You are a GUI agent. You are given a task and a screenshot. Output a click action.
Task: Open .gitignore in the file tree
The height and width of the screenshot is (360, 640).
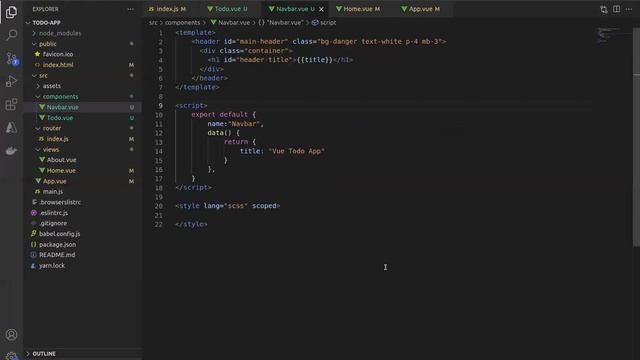pos(82,223)
